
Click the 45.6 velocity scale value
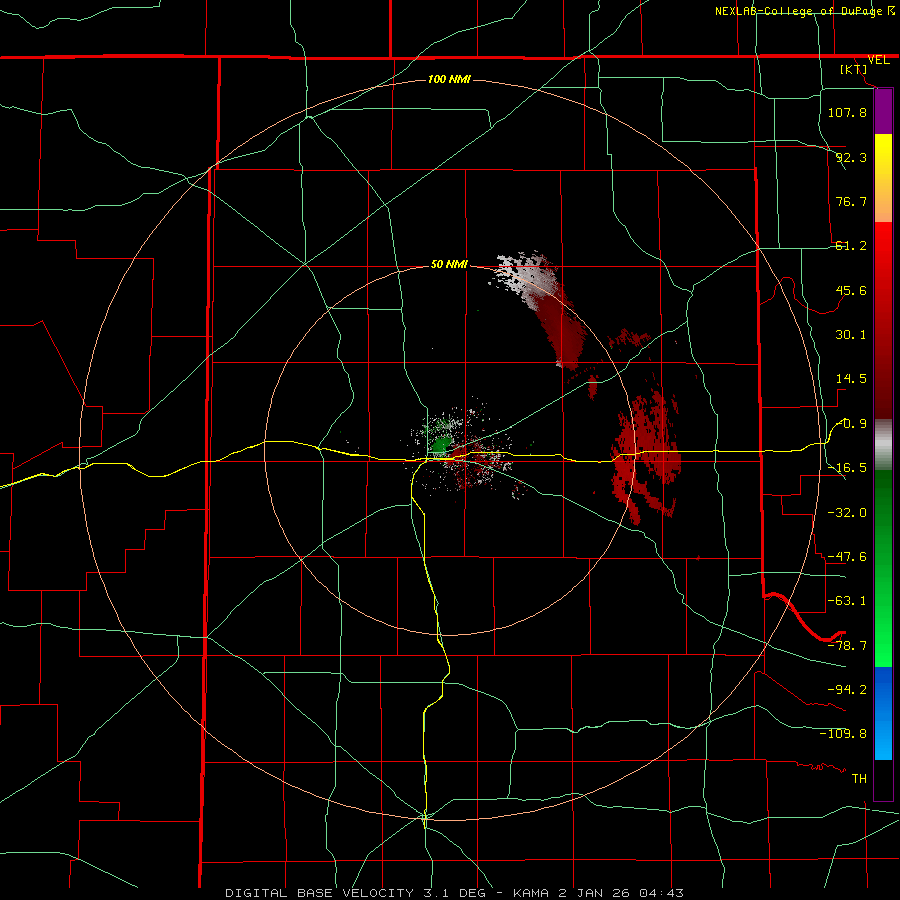[851, 290]
